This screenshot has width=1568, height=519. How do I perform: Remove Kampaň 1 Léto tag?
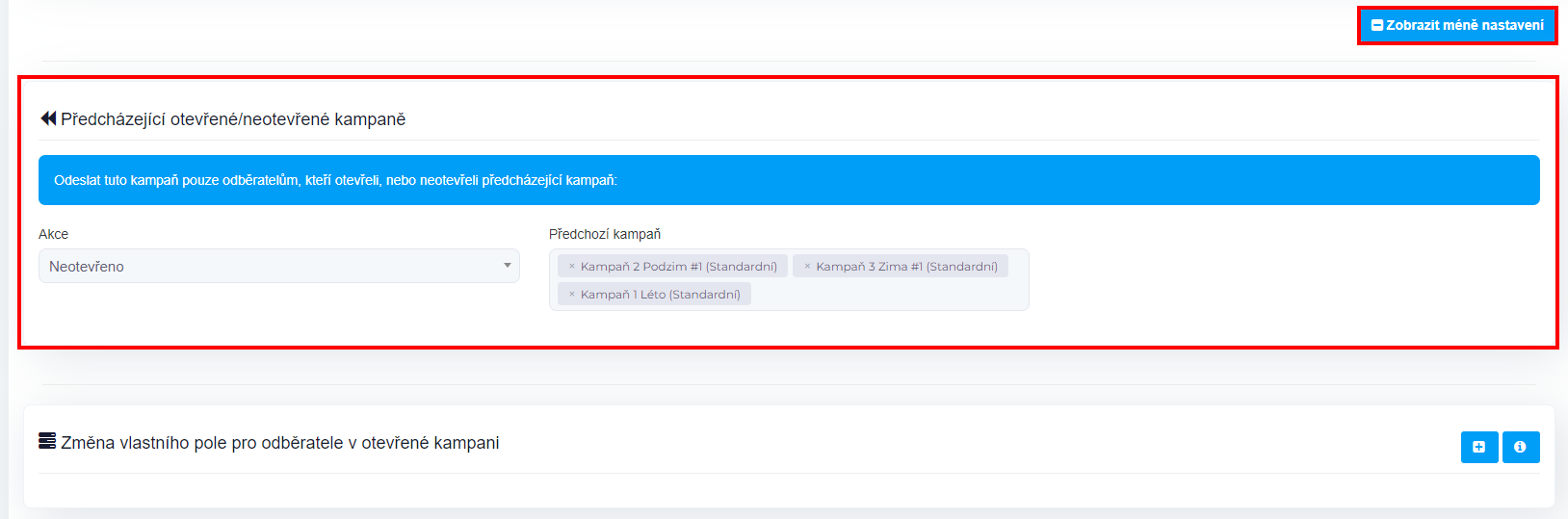pos(571,295)
